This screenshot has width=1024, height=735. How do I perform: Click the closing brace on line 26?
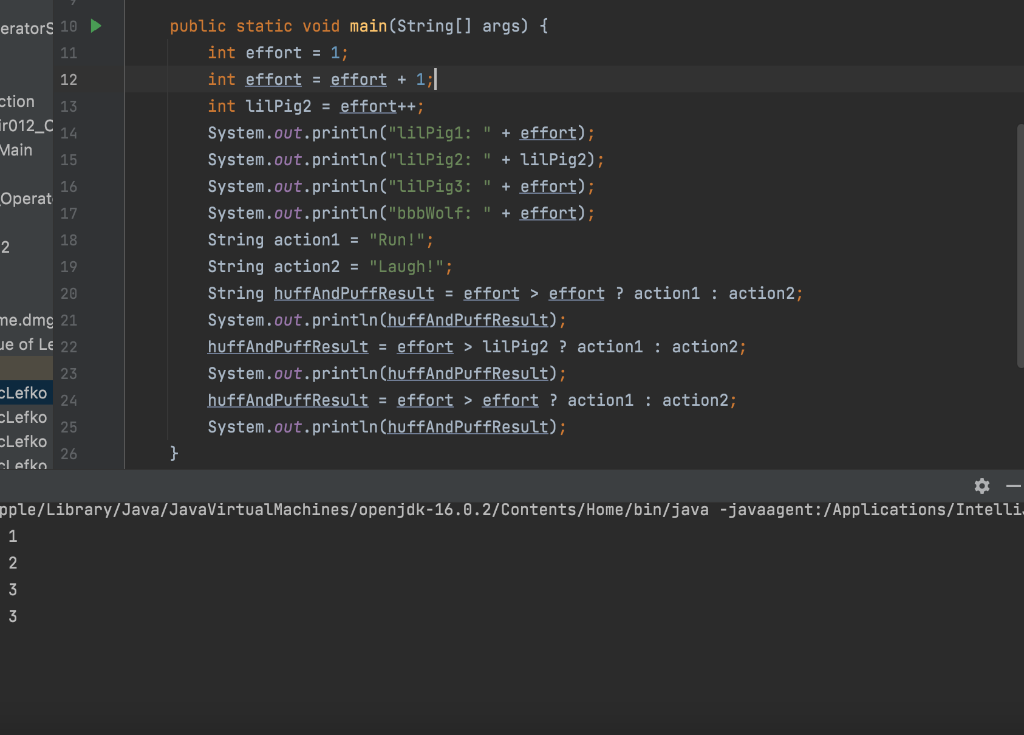click(x=175, y=452)
